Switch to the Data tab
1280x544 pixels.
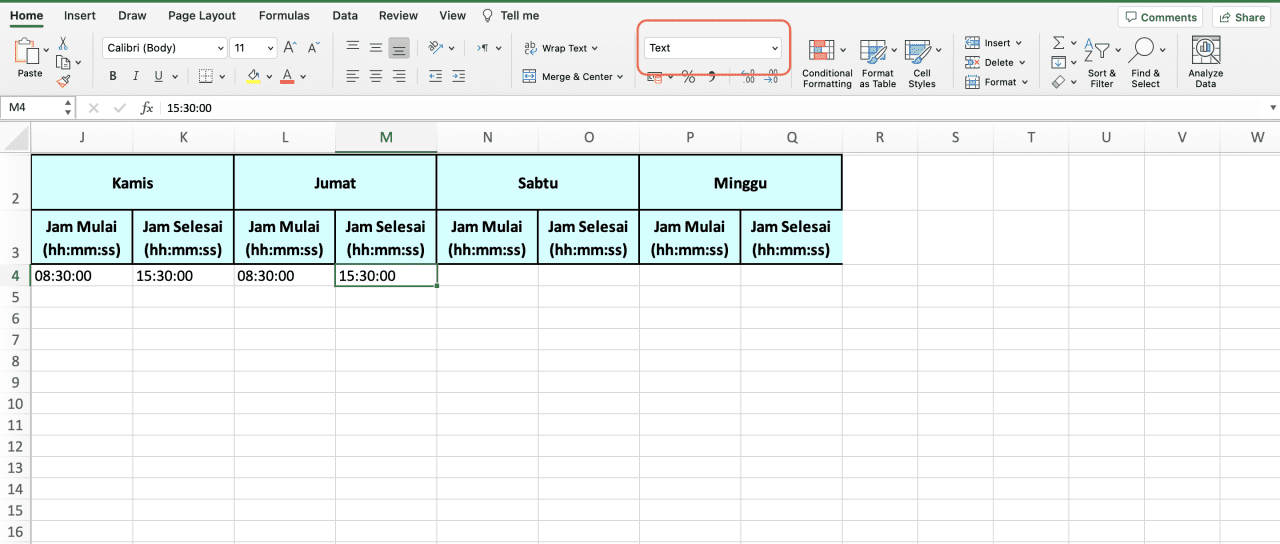pyautogui.click(x=345, y=16)
